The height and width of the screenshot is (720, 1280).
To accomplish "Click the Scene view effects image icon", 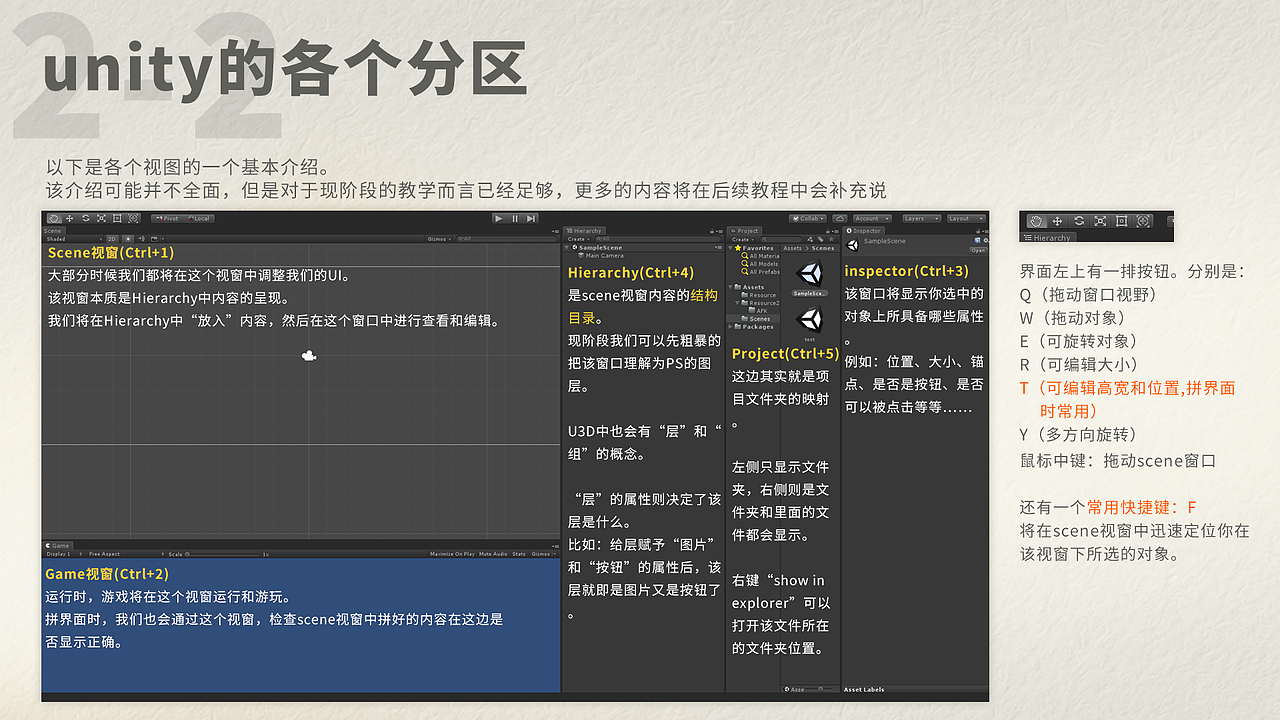I will tap(154, 239).
